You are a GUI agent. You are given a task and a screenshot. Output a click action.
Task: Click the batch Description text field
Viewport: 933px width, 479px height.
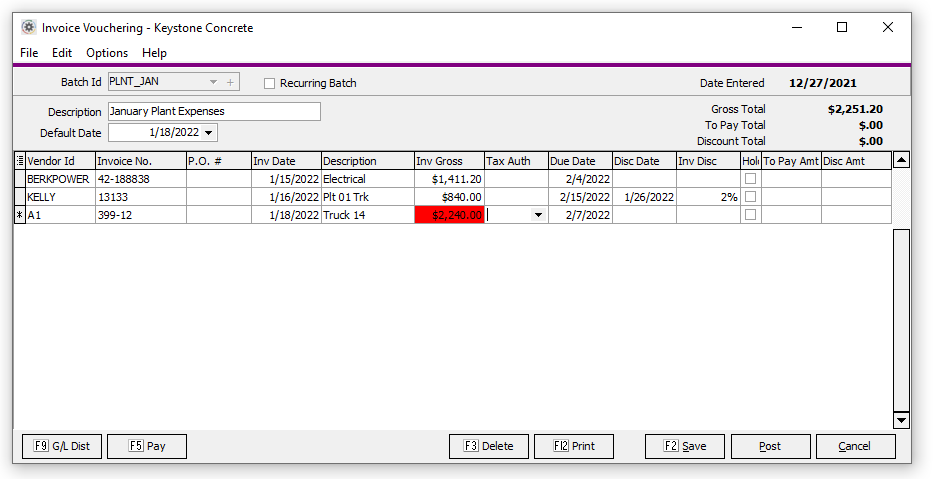point(214,111)
